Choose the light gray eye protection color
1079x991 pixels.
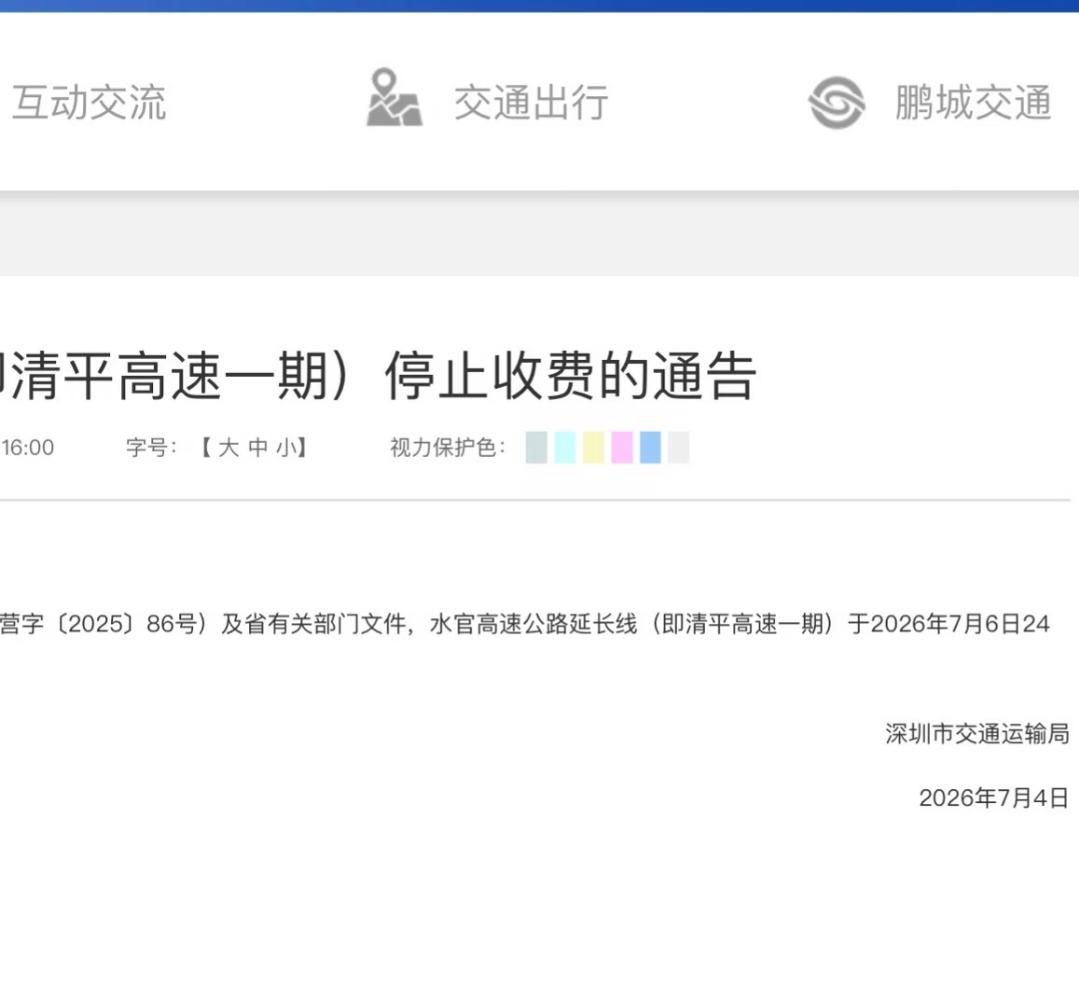tap(679, 447)
